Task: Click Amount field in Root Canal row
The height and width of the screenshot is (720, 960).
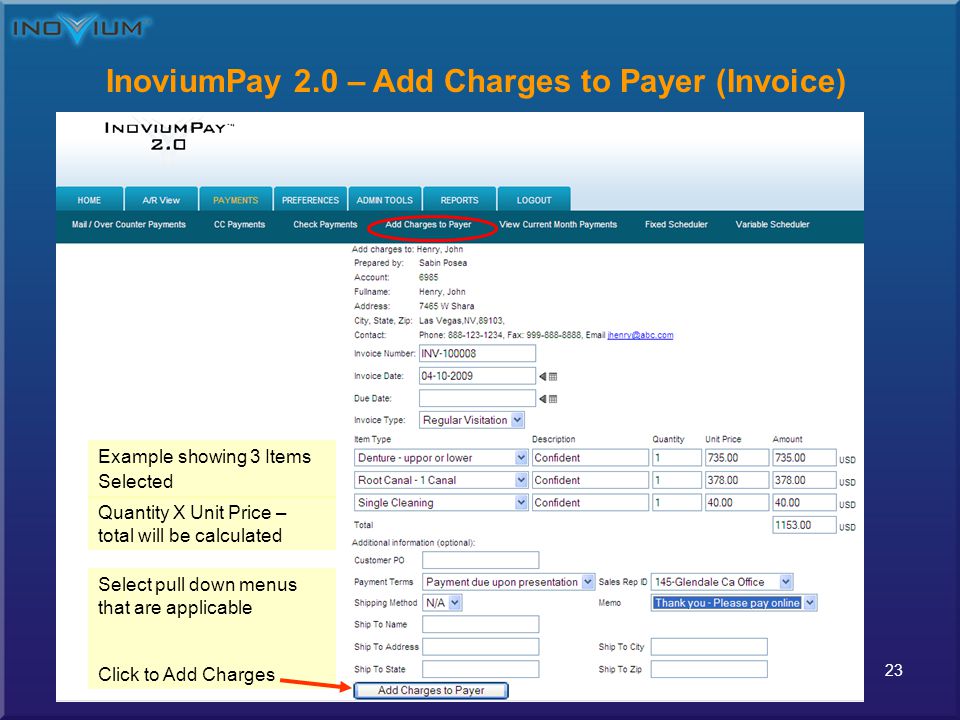Action: pyautogui.click(x=804, y=480)
